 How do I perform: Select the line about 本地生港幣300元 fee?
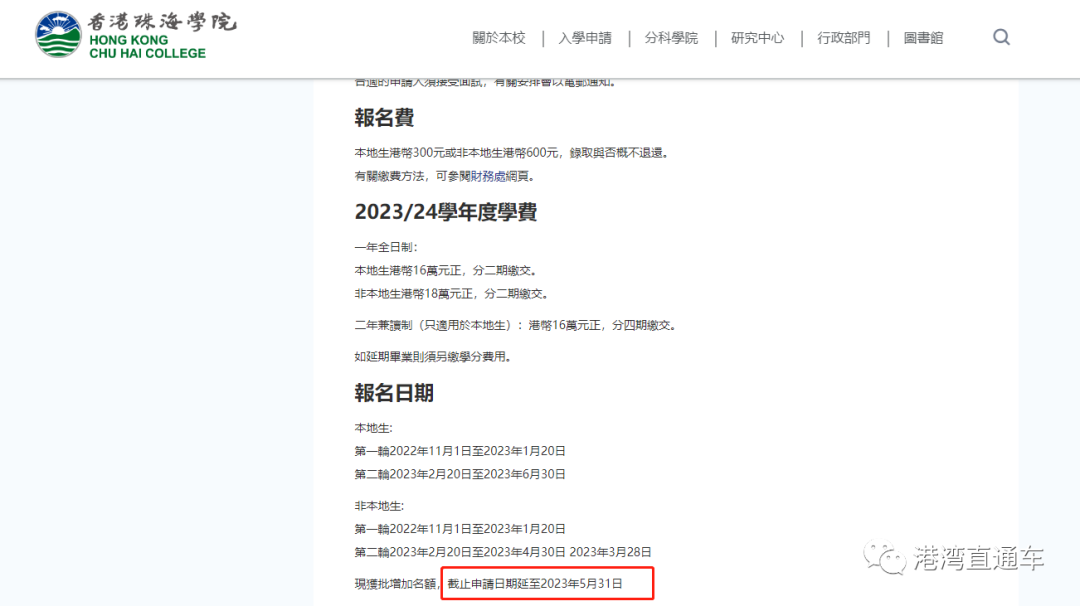(x=512, y=153)
